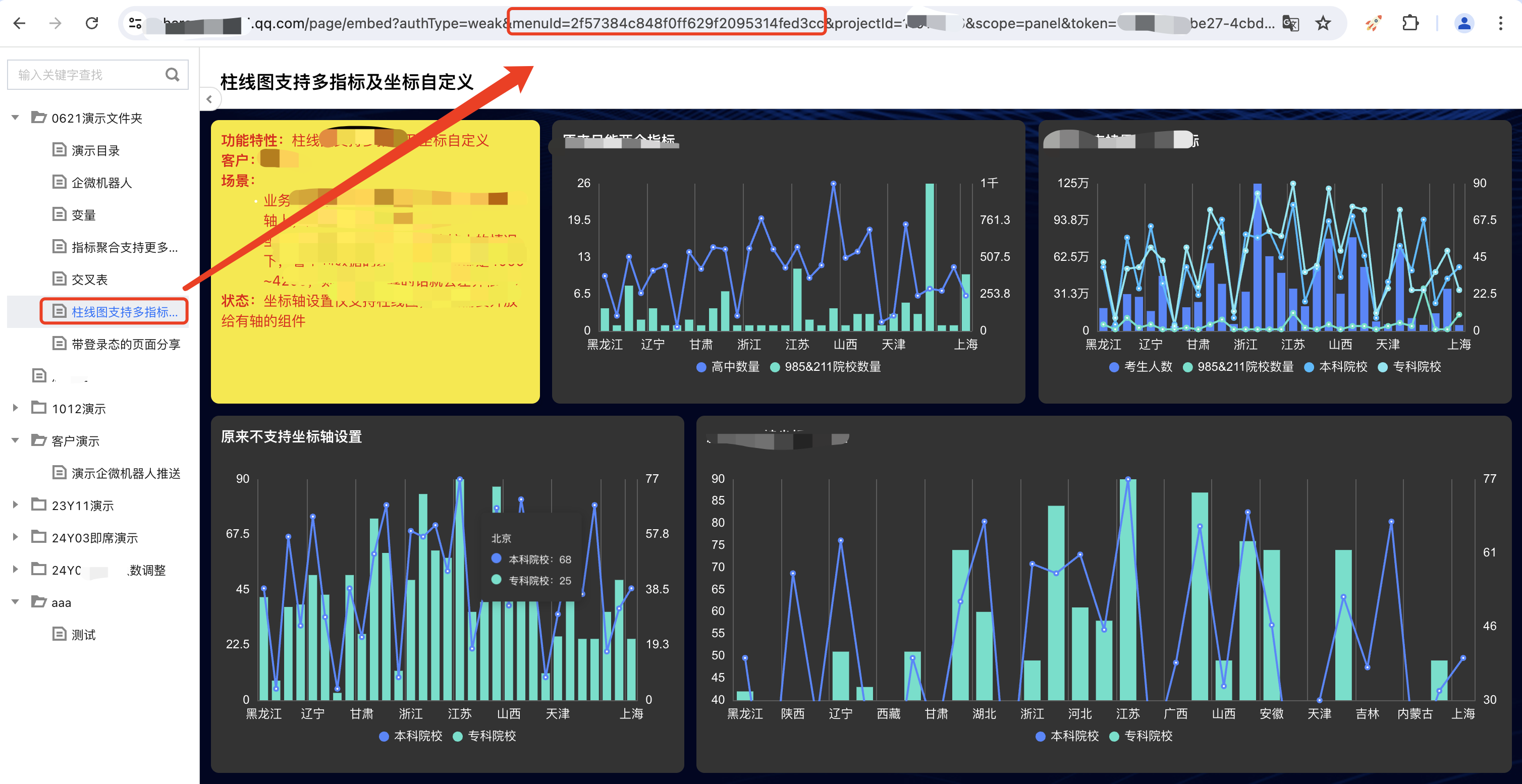The width and height of the screenshot is (1522, 784).
Task: Expand the 1012演示 folder
Action: (16, 408)
